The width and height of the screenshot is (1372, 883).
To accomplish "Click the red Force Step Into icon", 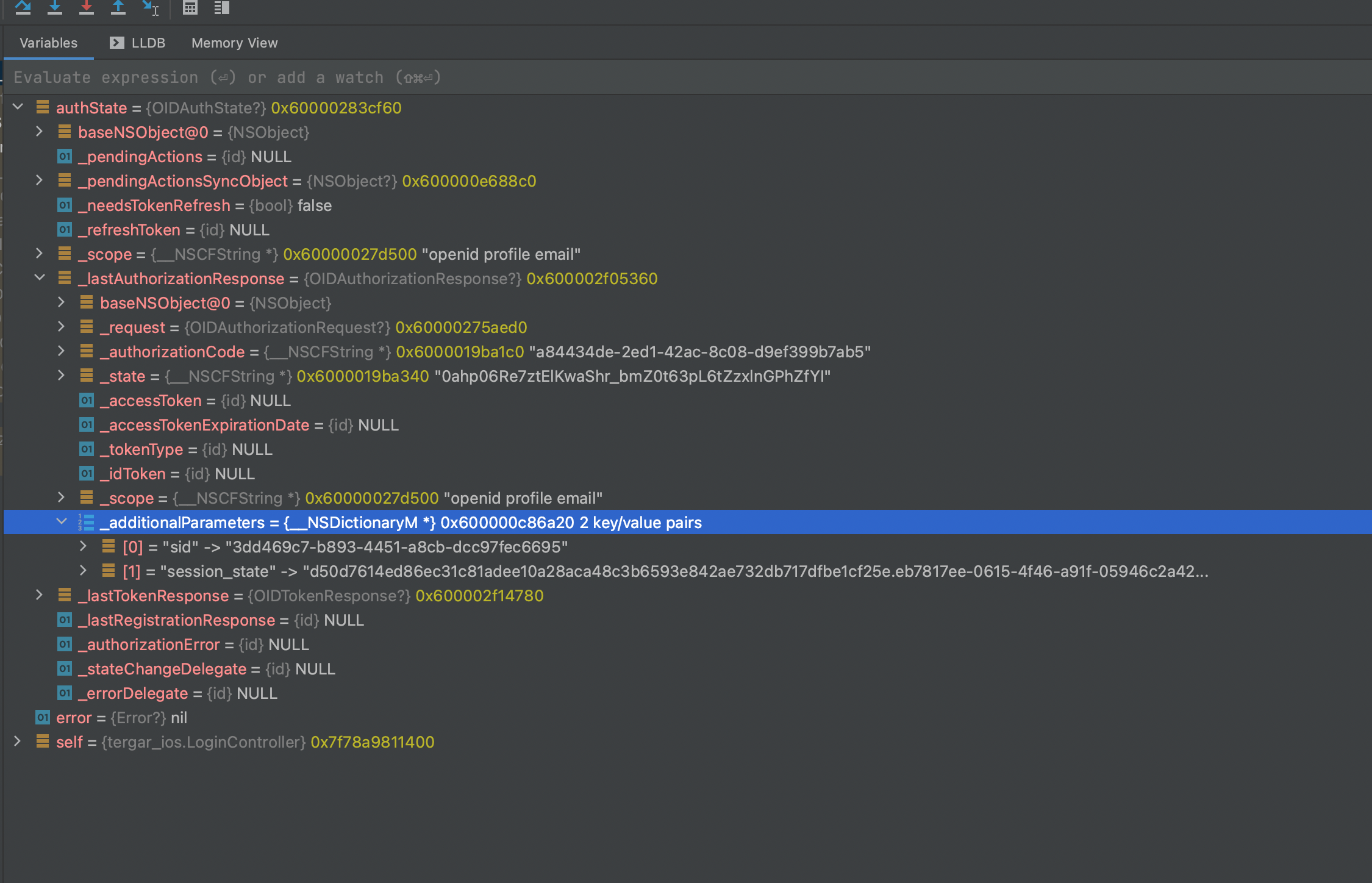I will pos(87,7).
